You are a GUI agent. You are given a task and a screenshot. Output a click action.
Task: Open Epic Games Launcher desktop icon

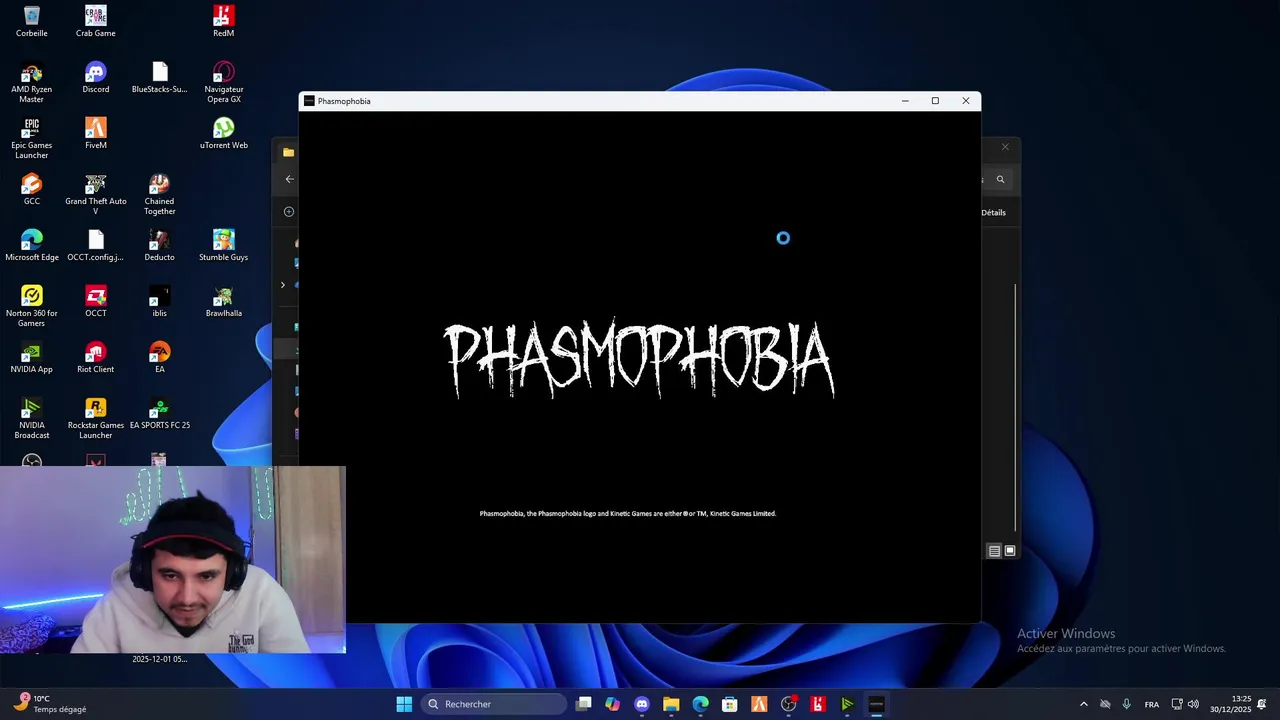tap(31, 138)
